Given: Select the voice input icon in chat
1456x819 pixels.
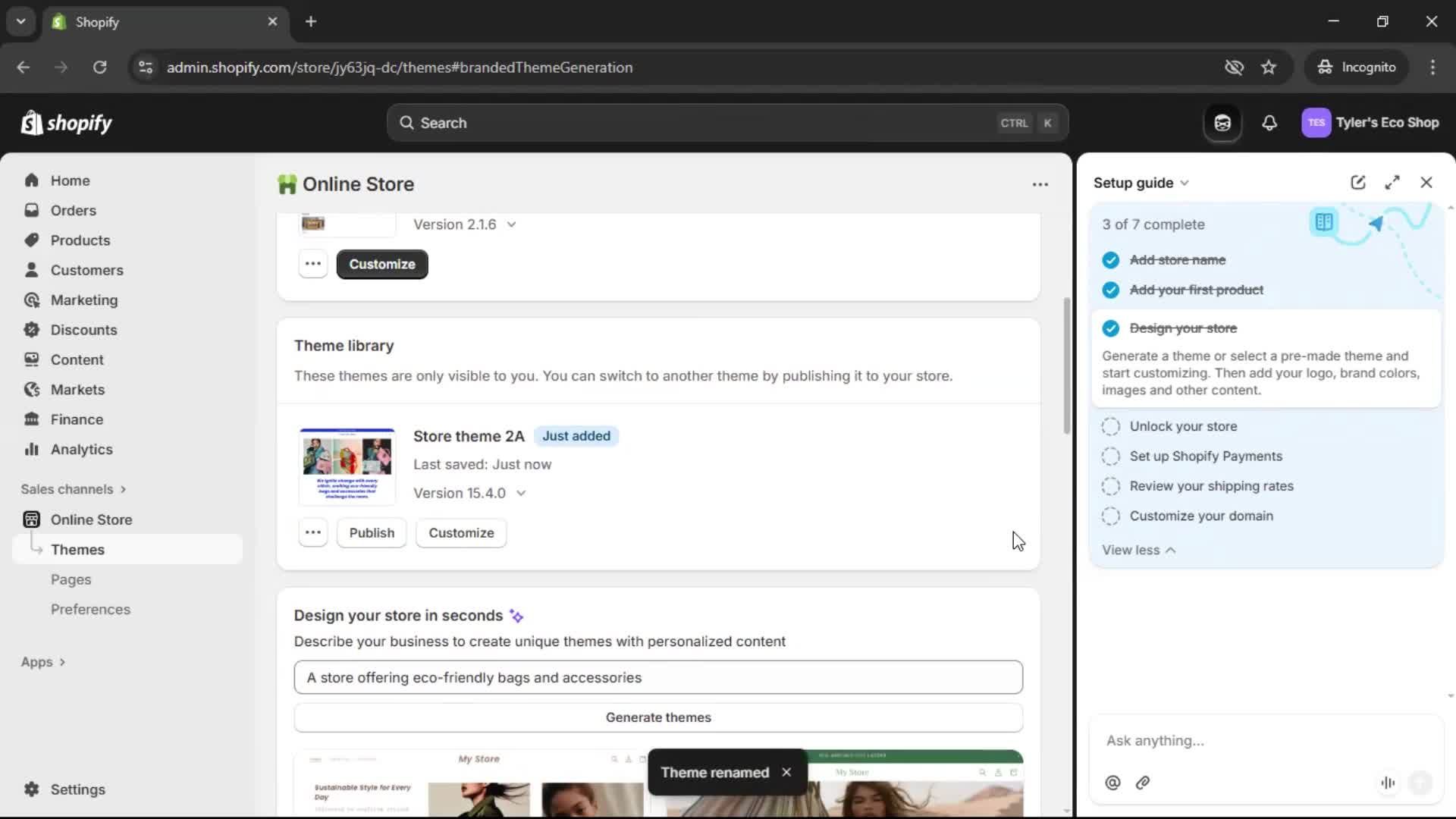Looking at the screenshot, I should tap(1388, 783).
